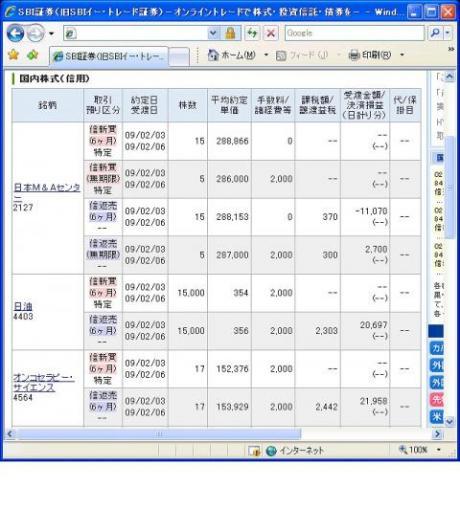Click the red 先 sidebar button

(437, 400)
